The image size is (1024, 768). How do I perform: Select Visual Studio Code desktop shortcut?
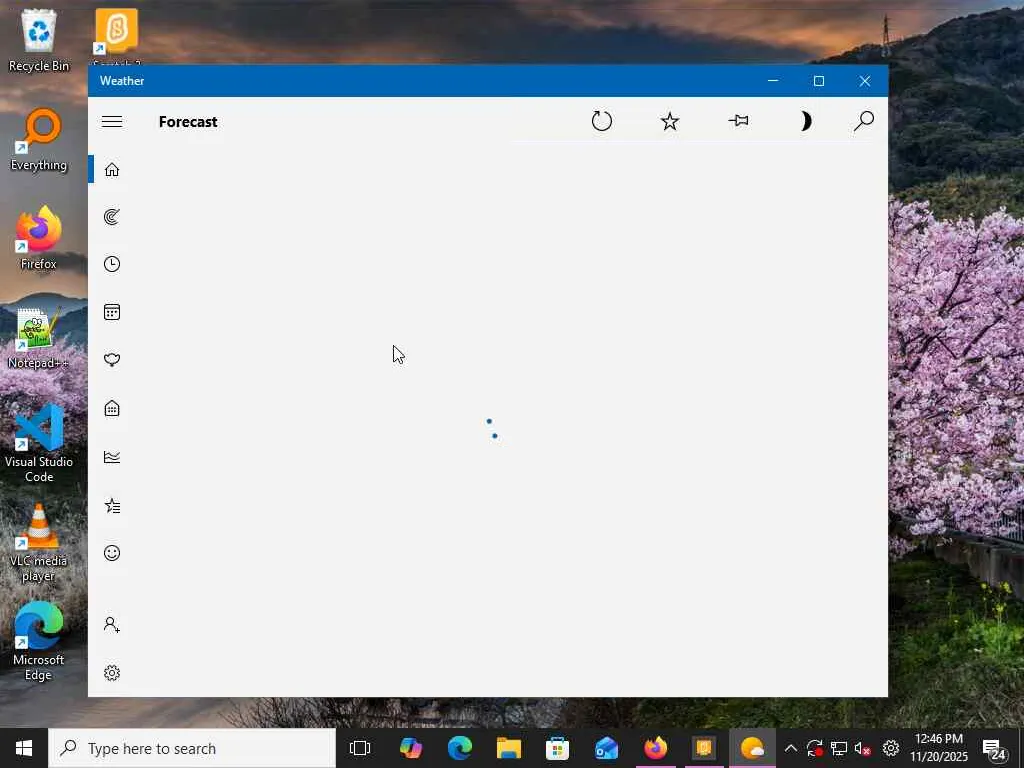[39, 444]
